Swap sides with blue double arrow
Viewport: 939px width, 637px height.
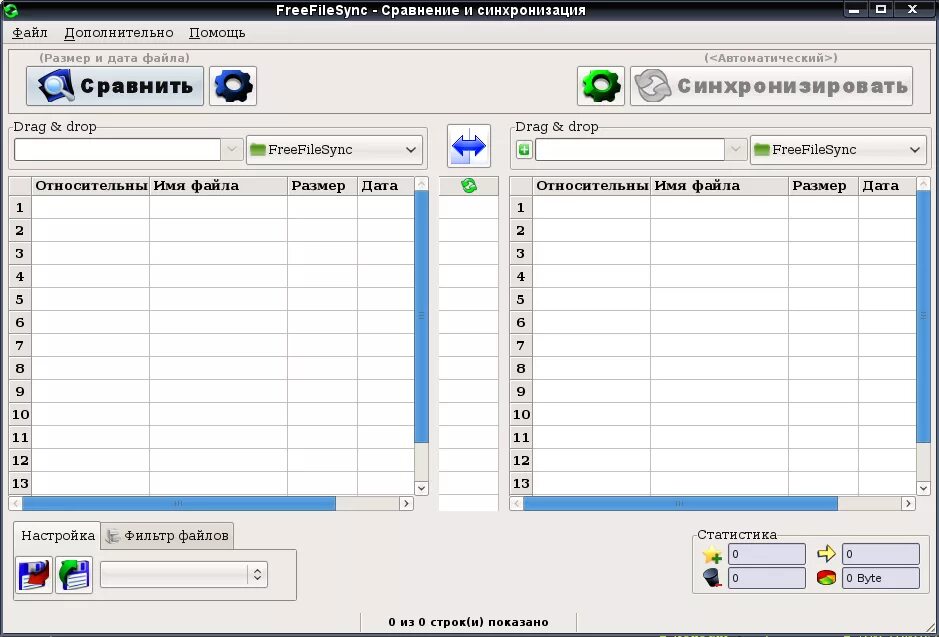point(469,146)
